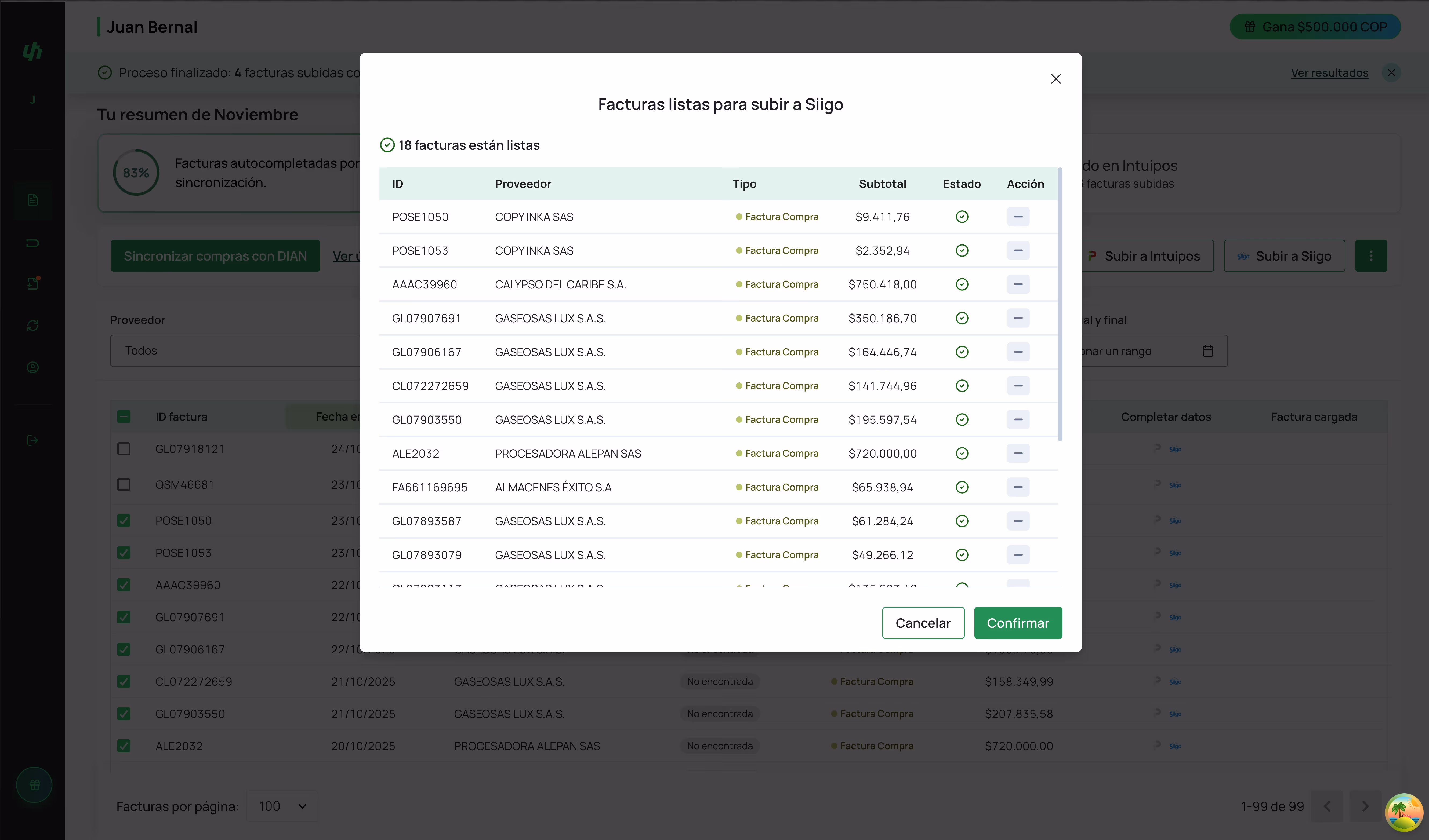Click status check icon for AAAC39960
Screen dimensions: 1429x840
click(962, 284)
